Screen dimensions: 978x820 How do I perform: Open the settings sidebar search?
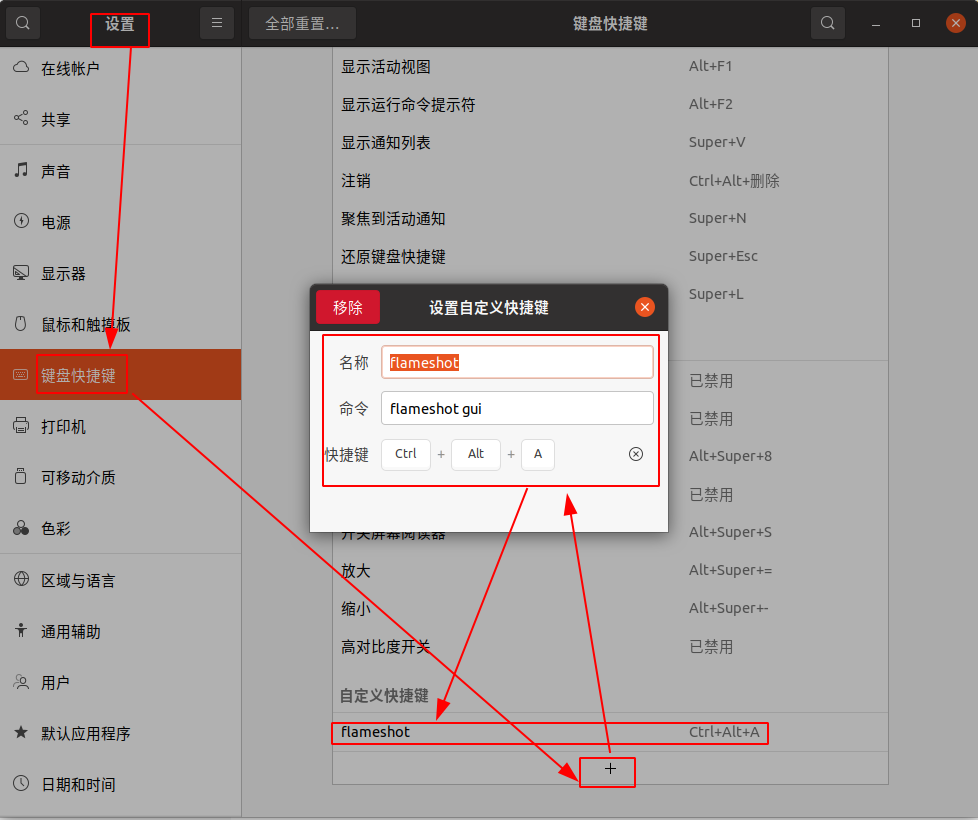23,24
